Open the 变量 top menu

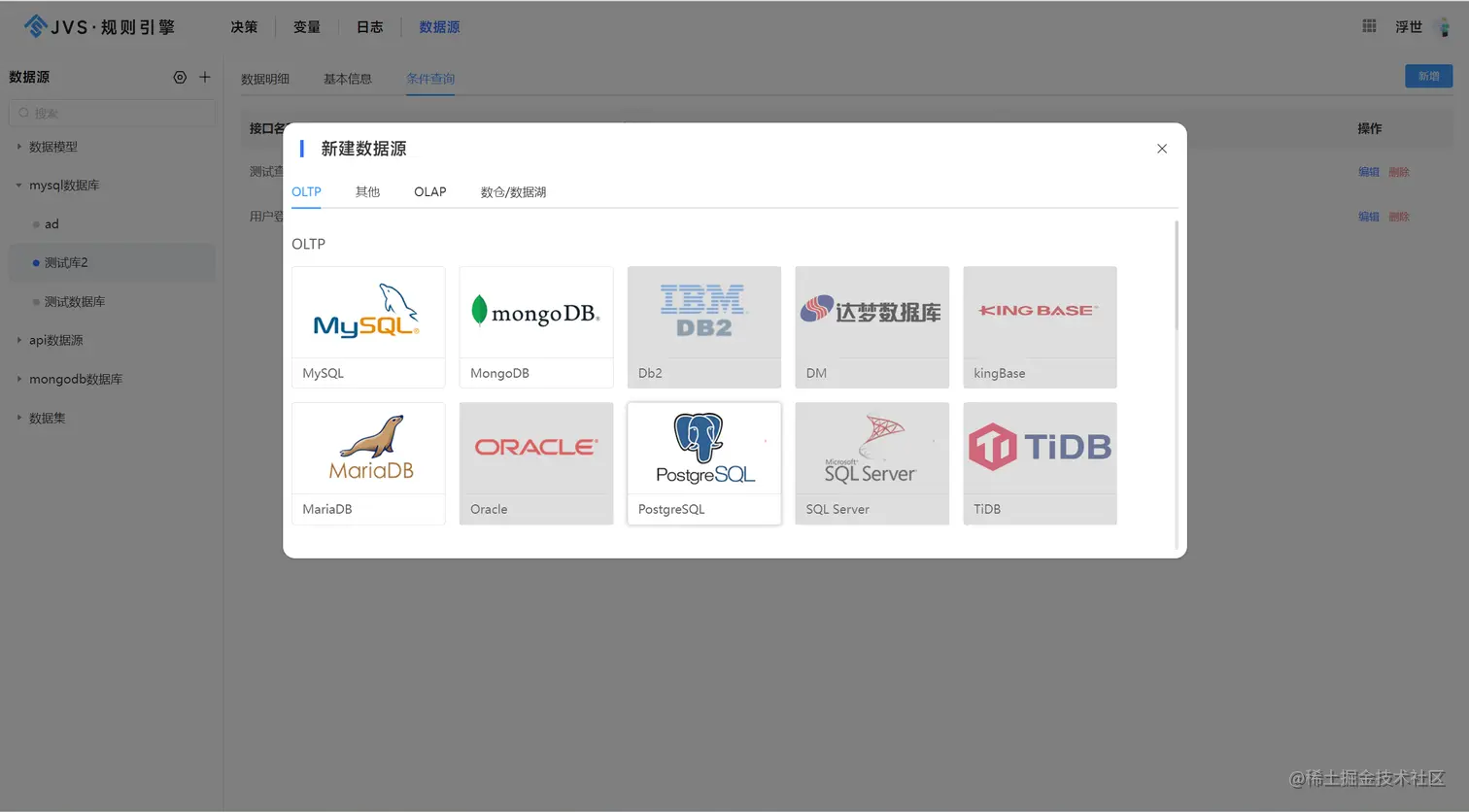point(307,27)
